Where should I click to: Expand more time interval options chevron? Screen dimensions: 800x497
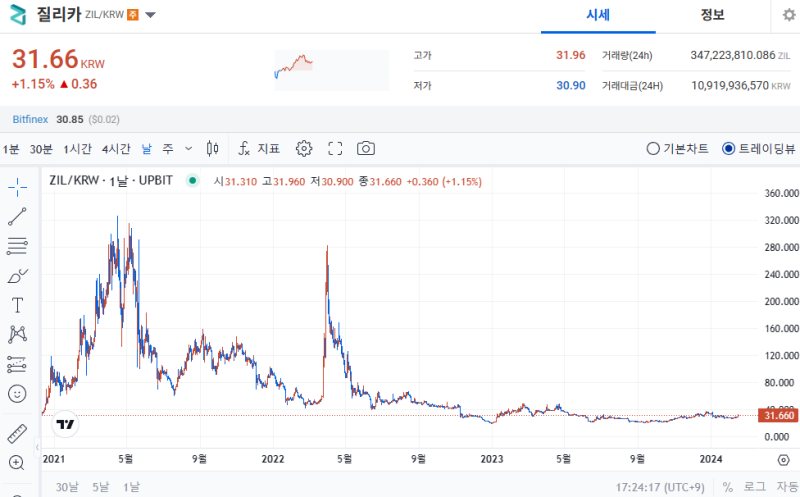pos(188,148)
